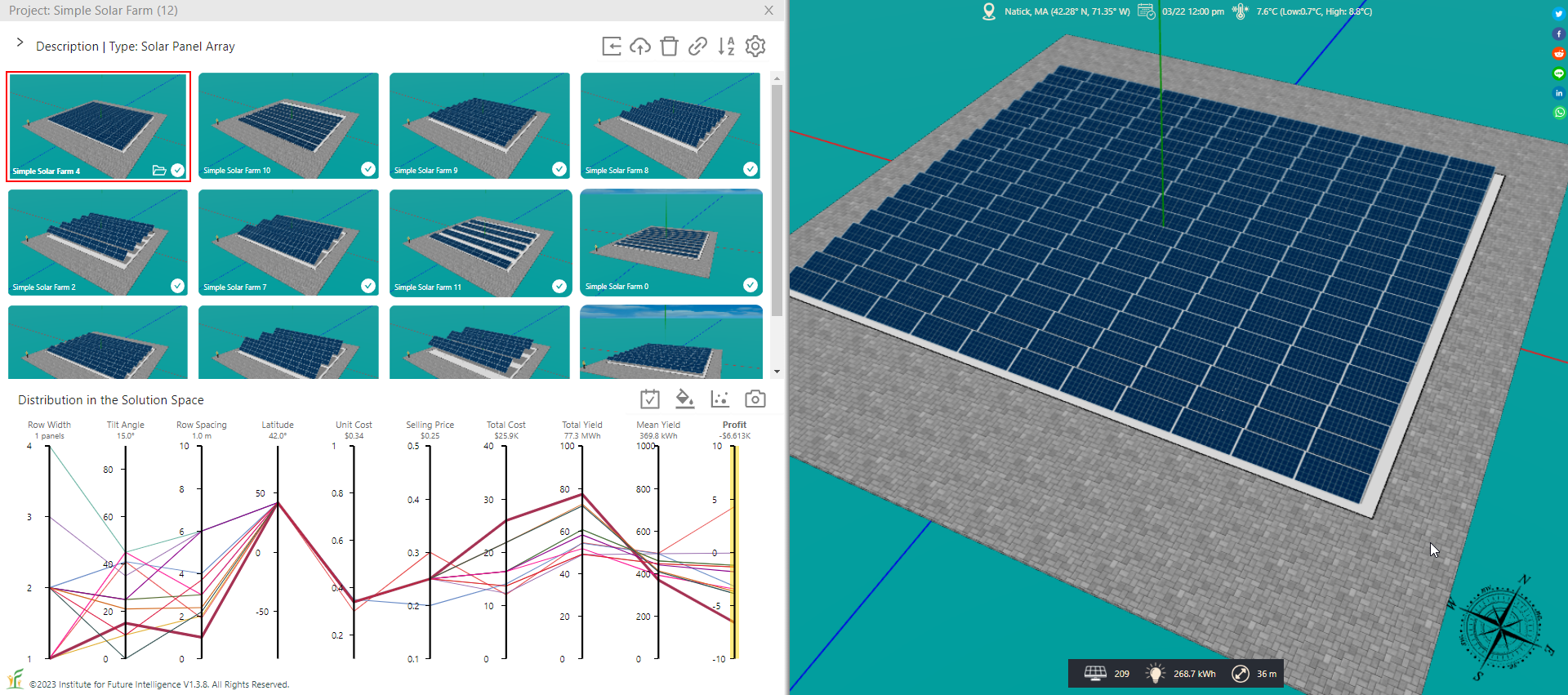Click the cloud upload icon
Viewport: 1568px width, 695px height.
(640, 47)
